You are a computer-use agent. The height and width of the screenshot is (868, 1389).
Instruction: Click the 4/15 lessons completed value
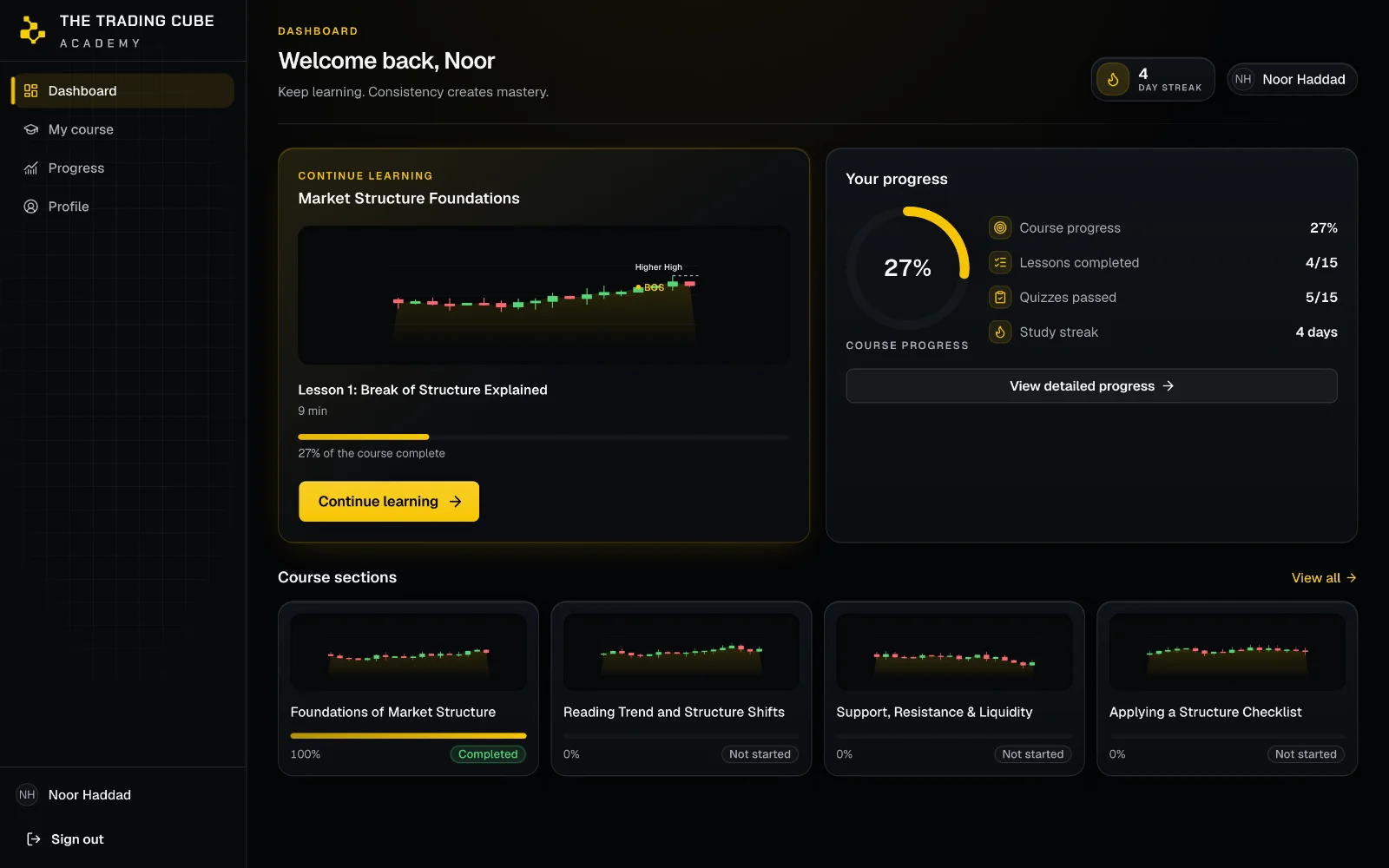coord(1321,263)
